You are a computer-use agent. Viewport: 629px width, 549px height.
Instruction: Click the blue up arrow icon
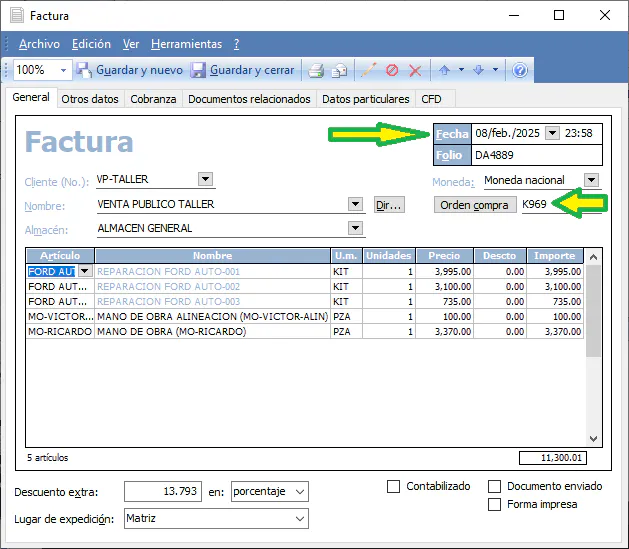[444, 70]
